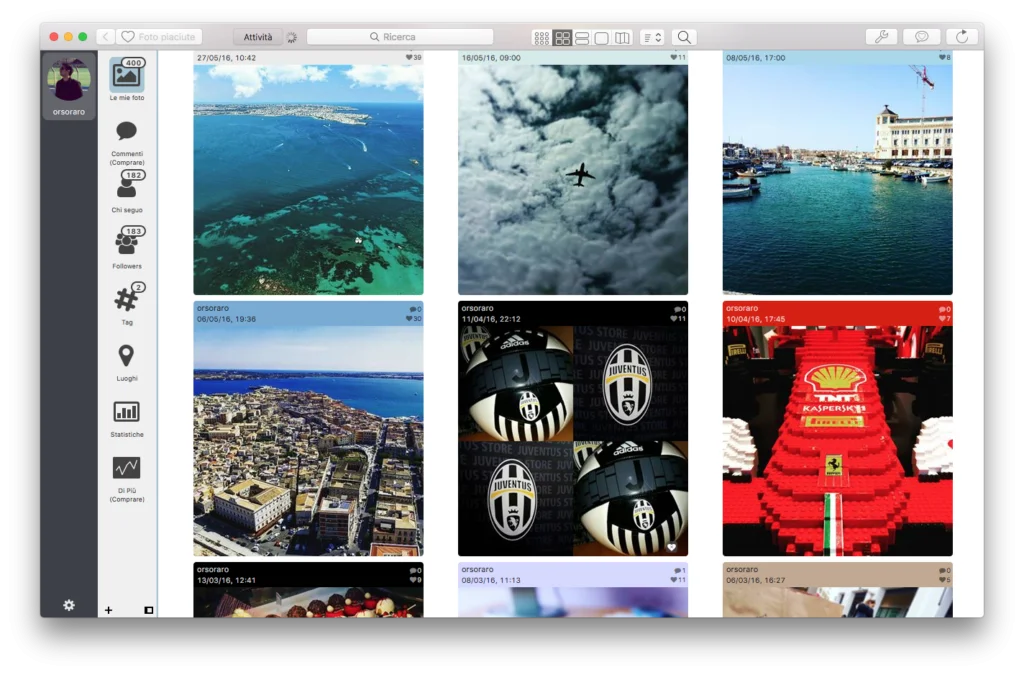
Task: Open the Luoghi places section
Action: tap(127, 362)
